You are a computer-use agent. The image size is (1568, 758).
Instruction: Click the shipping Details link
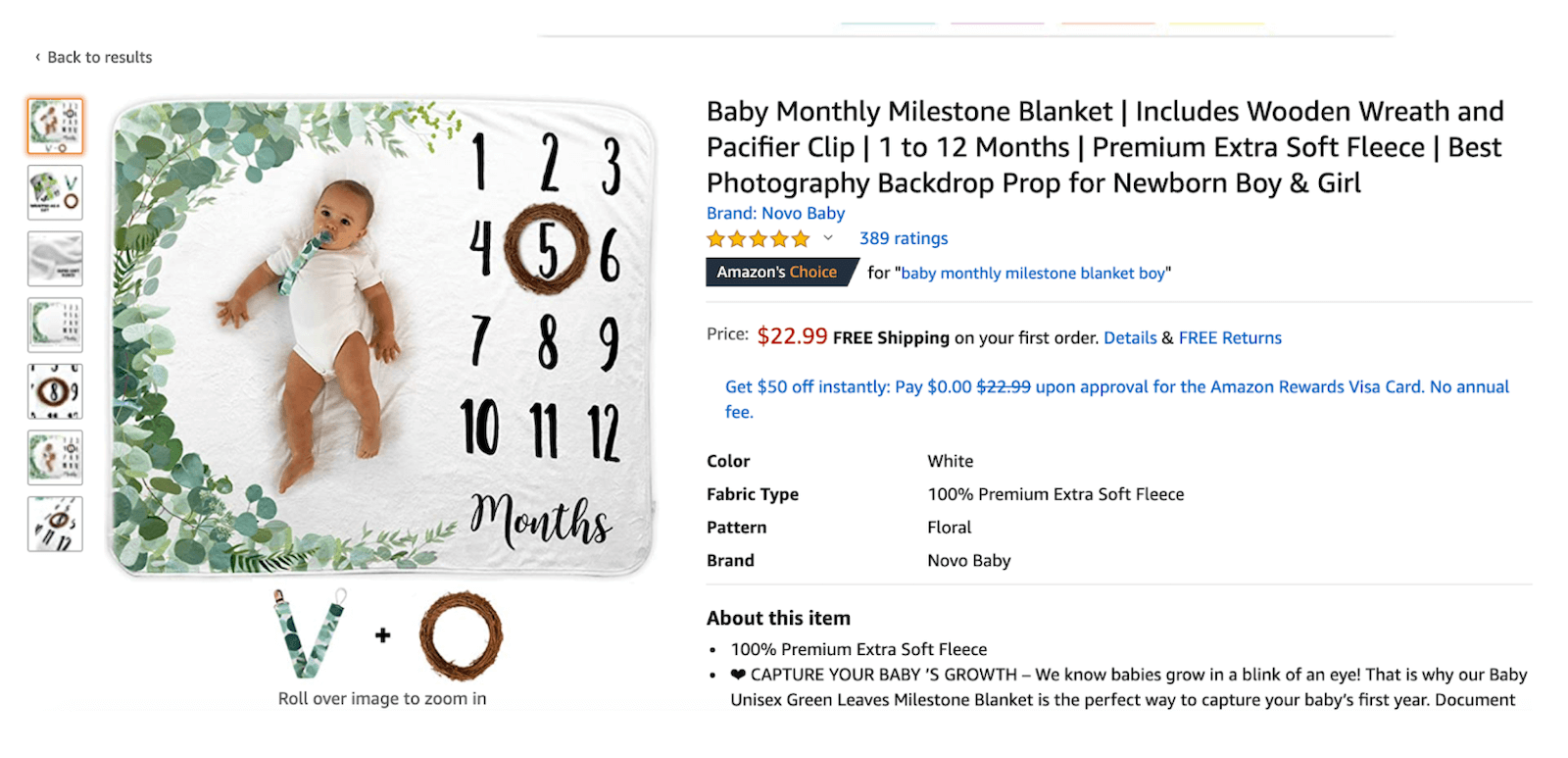(x=1130, y=337)
